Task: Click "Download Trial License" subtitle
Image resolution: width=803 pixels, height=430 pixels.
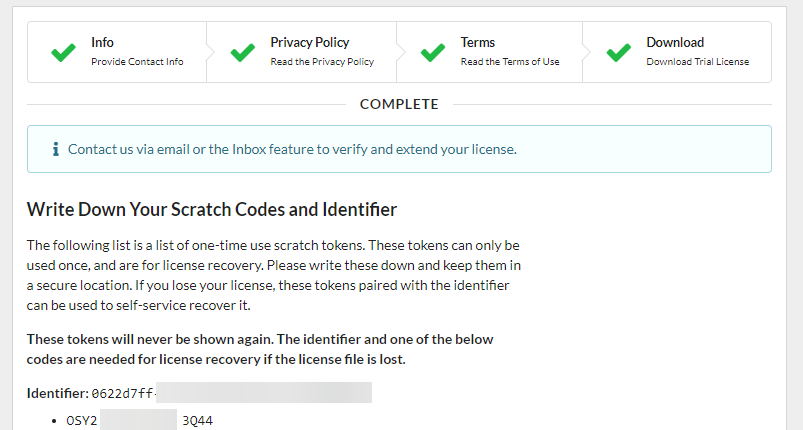Action: click(x=697, y=62)
